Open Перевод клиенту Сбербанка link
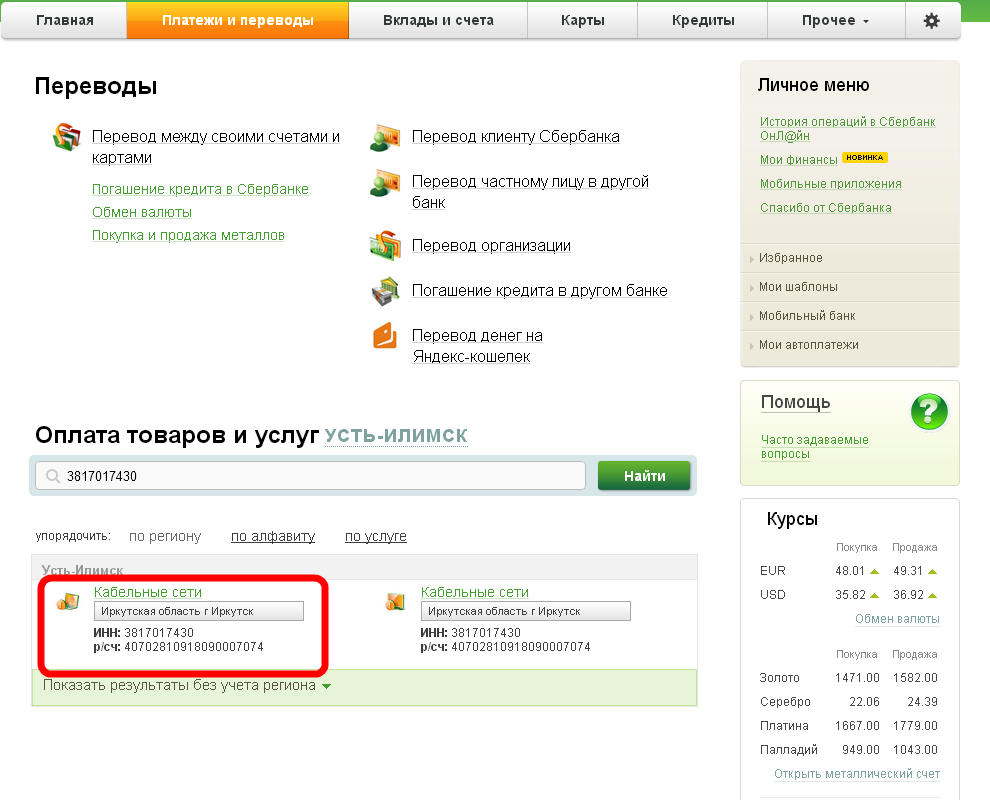The height and width of the screenshot is (800, 990). pos(516,137)
